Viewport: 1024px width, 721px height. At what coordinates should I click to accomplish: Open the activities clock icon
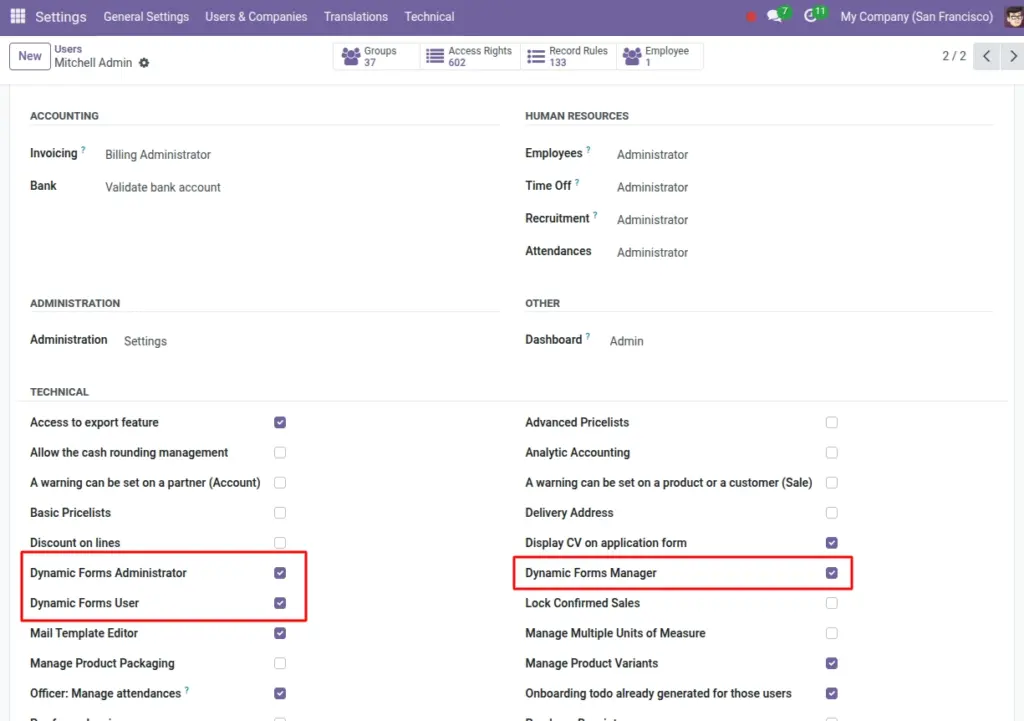(812, 16)
